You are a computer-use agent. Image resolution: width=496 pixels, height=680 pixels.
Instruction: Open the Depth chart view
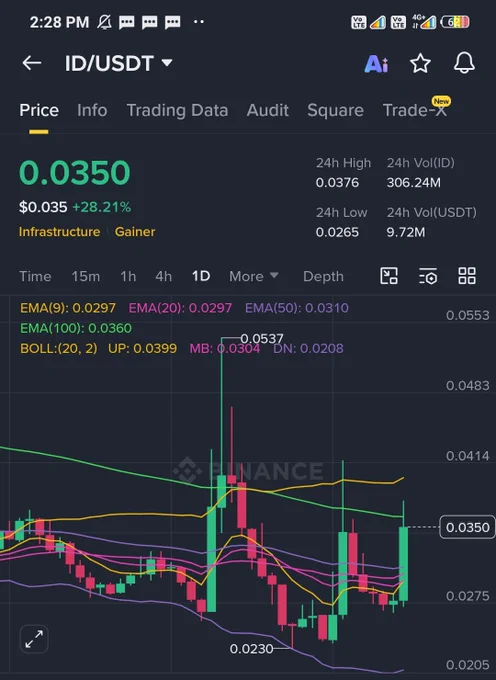pos(323,276)
